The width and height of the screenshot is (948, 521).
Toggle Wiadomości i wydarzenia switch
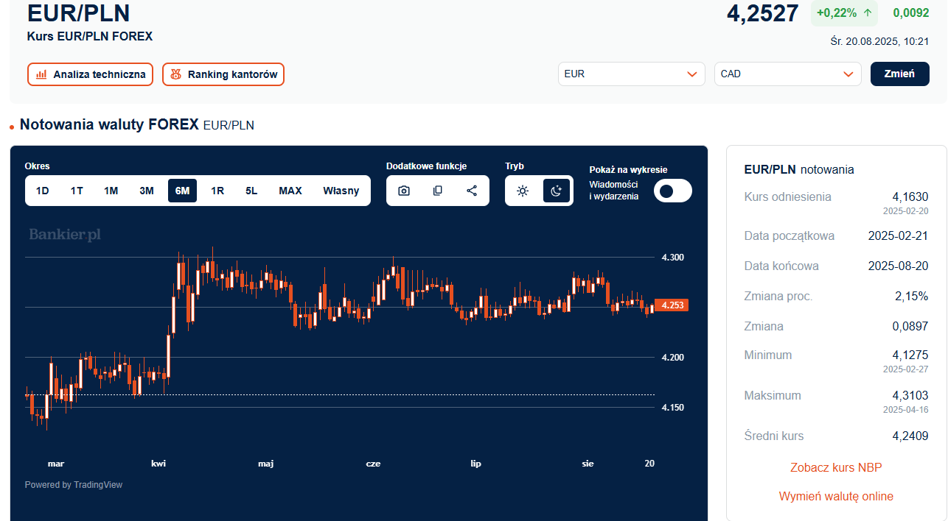[673, 191]
